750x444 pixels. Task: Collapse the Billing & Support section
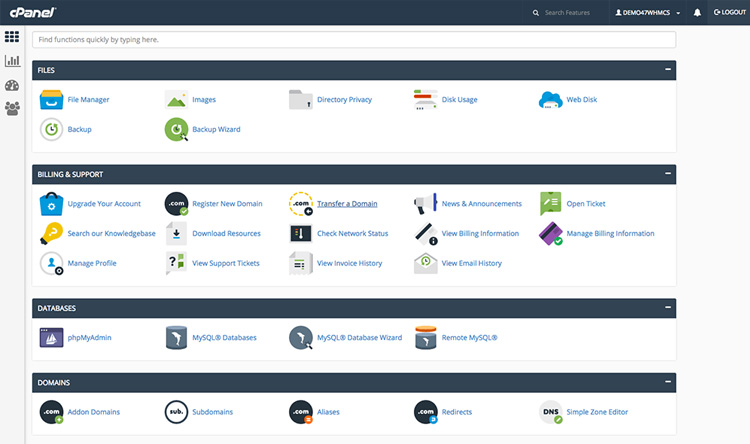(x=667, y=174)
